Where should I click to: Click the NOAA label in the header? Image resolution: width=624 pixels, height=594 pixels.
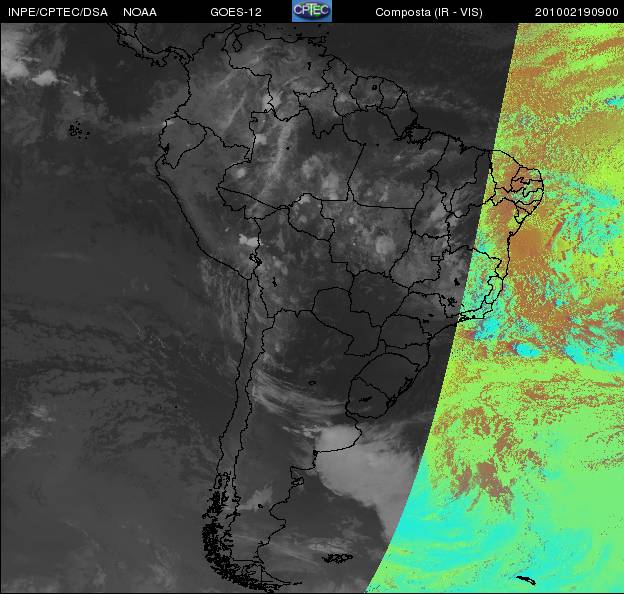[140, 12]
